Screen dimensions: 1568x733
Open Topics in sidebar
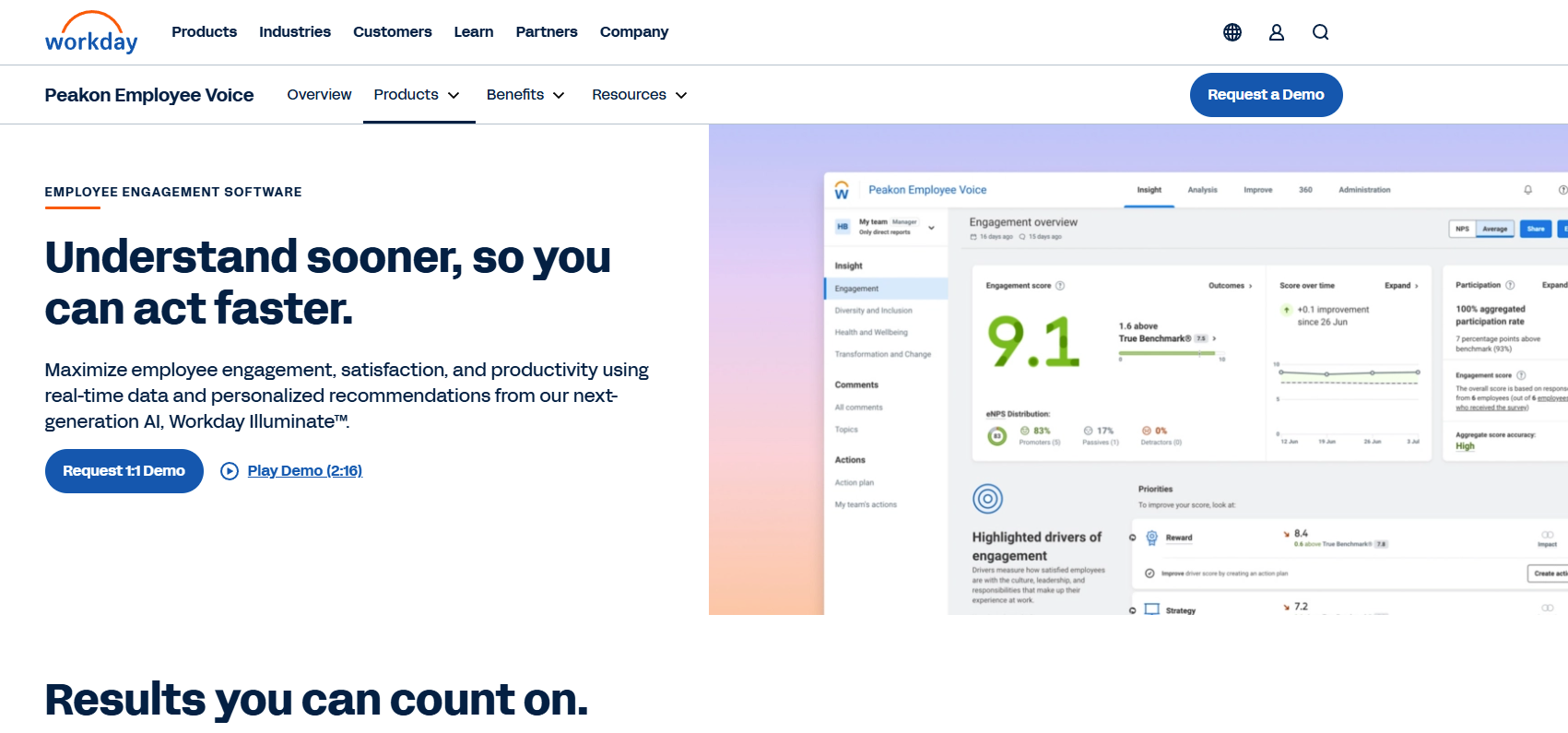pos(846,430)
